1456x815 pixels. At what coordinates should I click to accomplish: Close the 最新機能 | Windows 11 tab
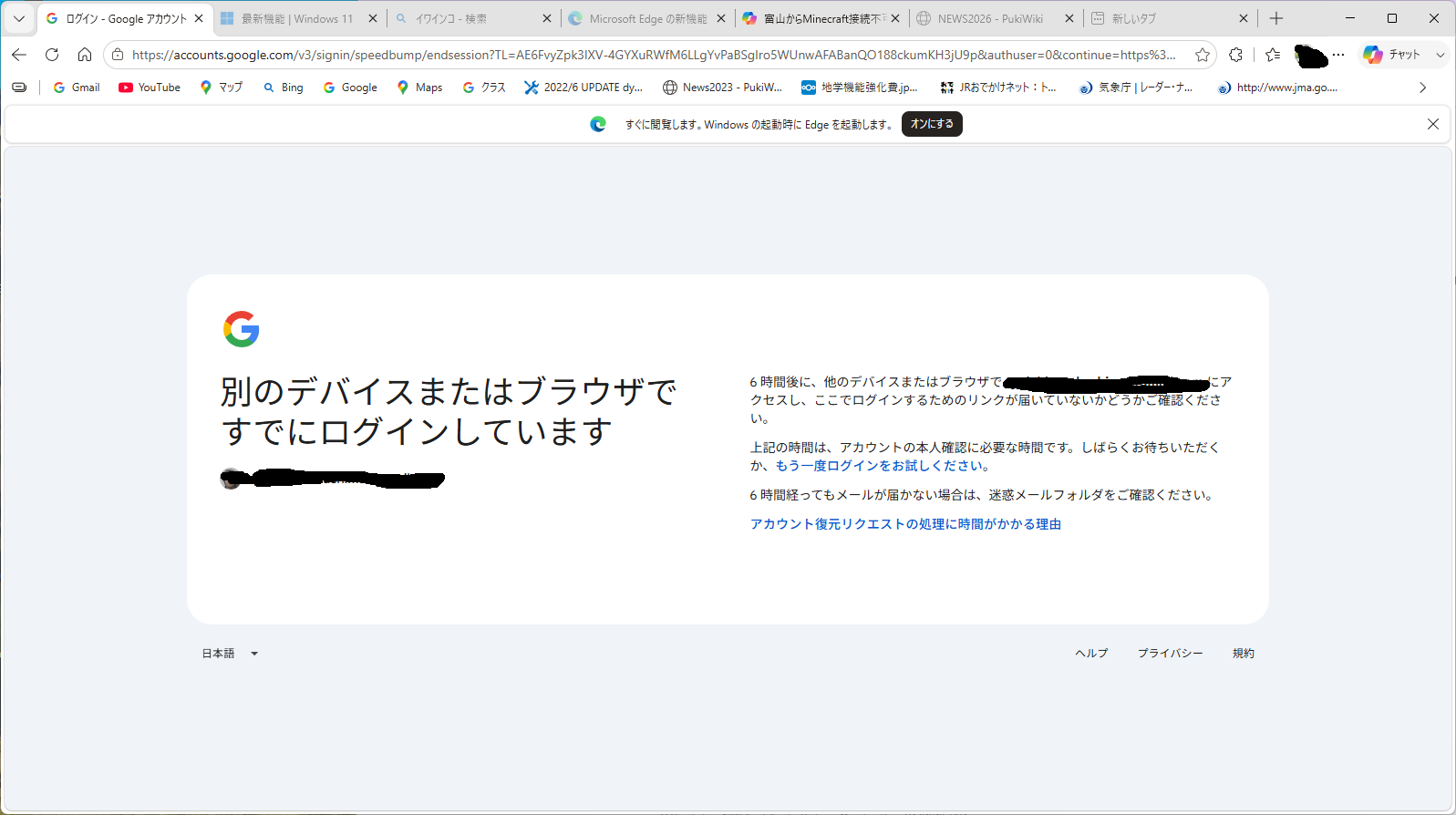tap(373, 18)
